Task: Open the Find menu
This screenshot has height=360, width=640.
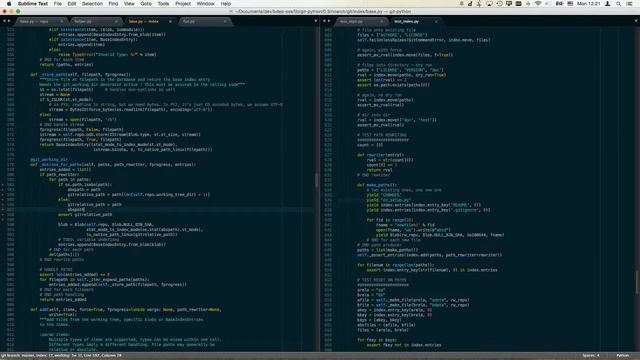Action: coord(113,4)
